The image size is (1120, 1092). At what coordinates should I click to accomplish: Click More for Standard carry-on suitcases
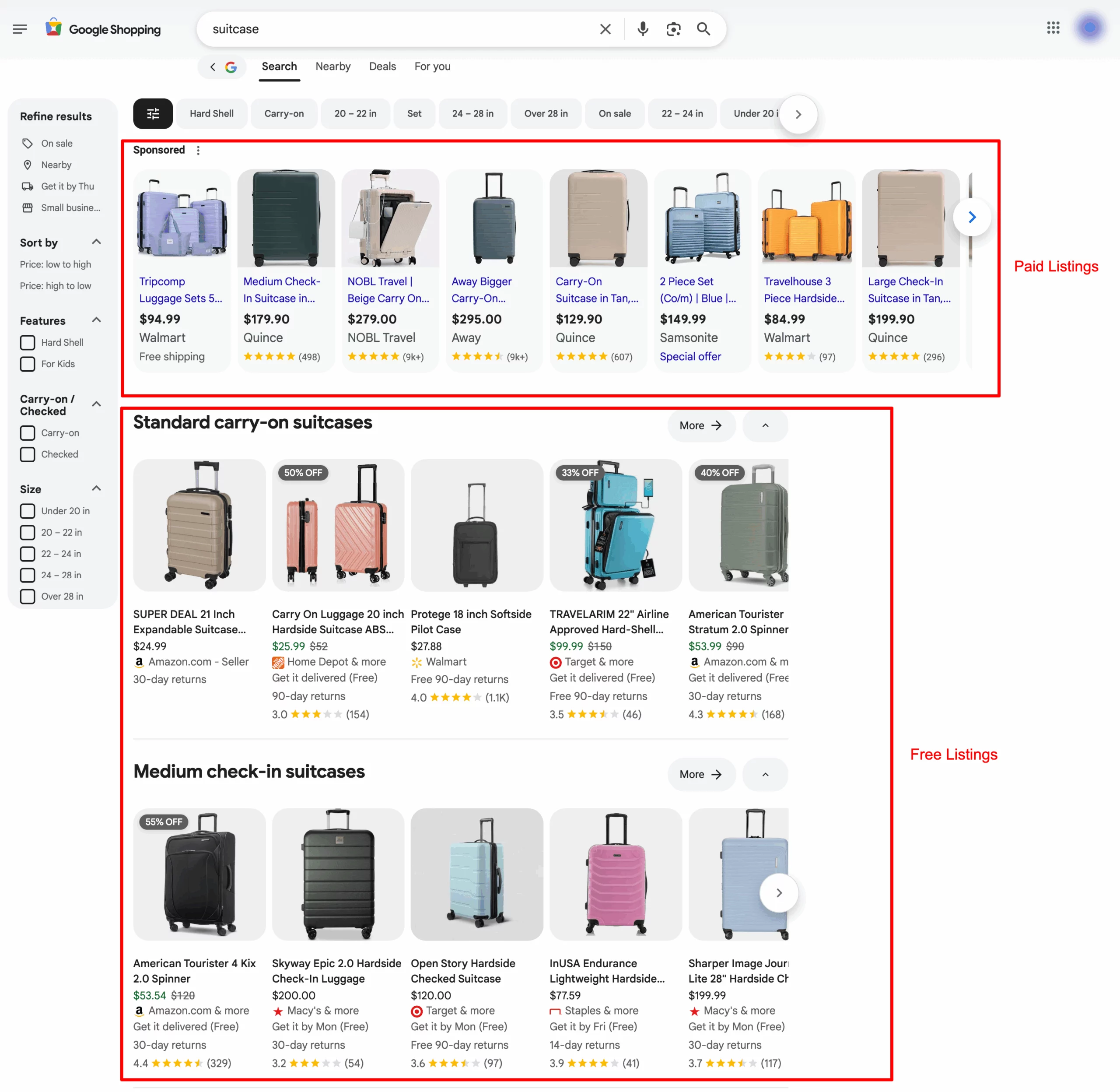tap(701, 425)
